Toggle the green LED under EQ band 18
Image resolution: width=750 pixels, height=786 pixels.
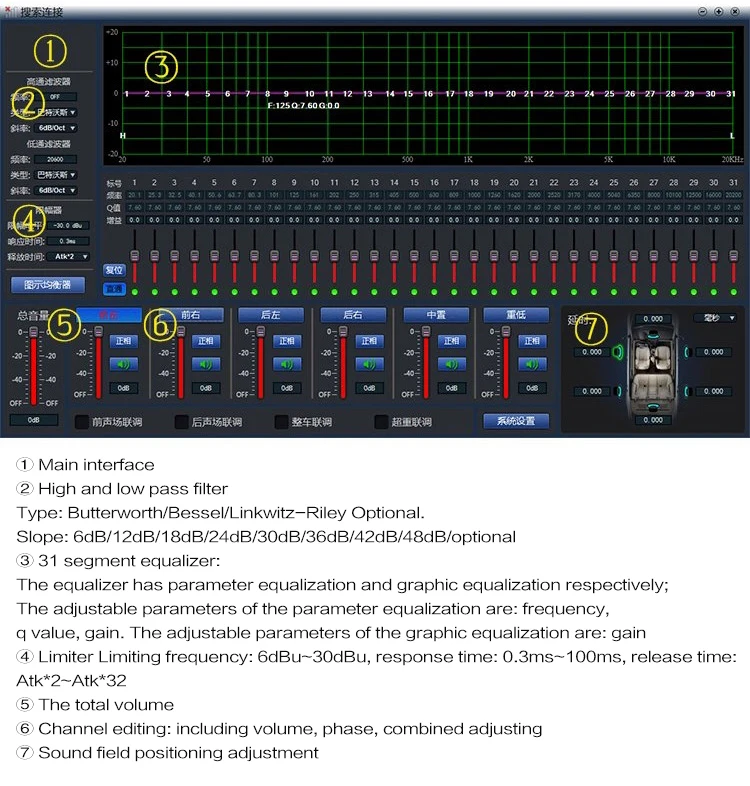coord(474,292)
